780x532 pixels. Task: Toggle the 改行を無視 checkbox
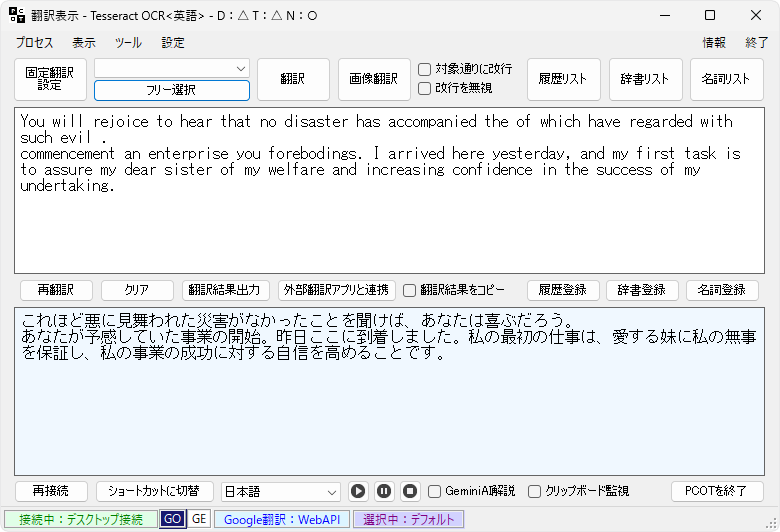(x=425, y=88)
